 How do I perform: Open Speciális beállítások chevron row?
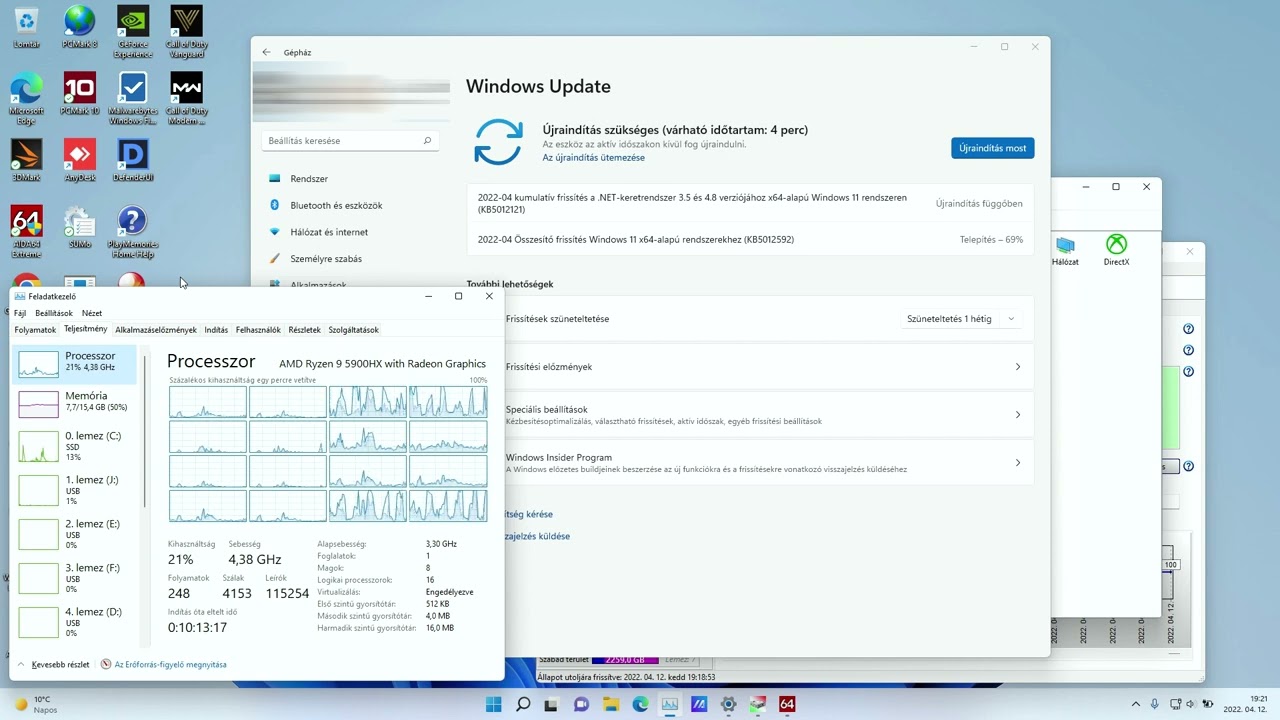click(750, 415)
